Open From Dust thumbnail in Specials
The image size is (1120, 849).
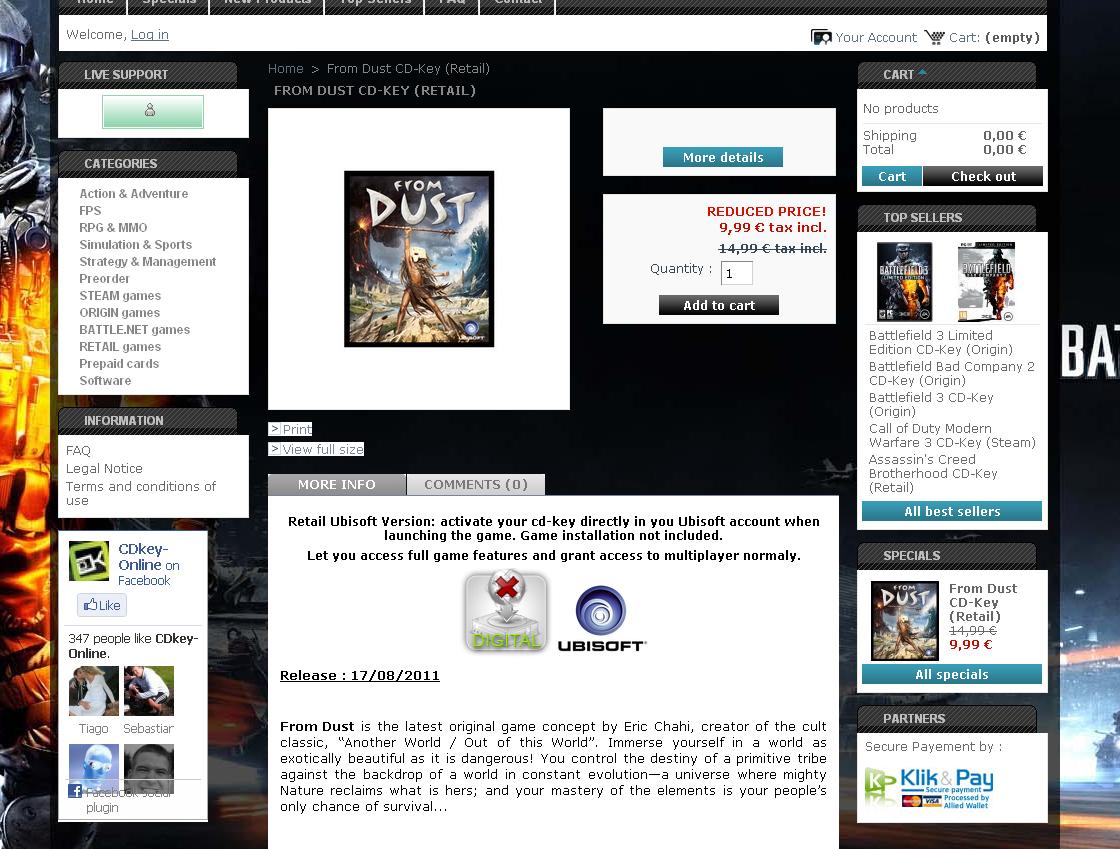tap(905, 621)
